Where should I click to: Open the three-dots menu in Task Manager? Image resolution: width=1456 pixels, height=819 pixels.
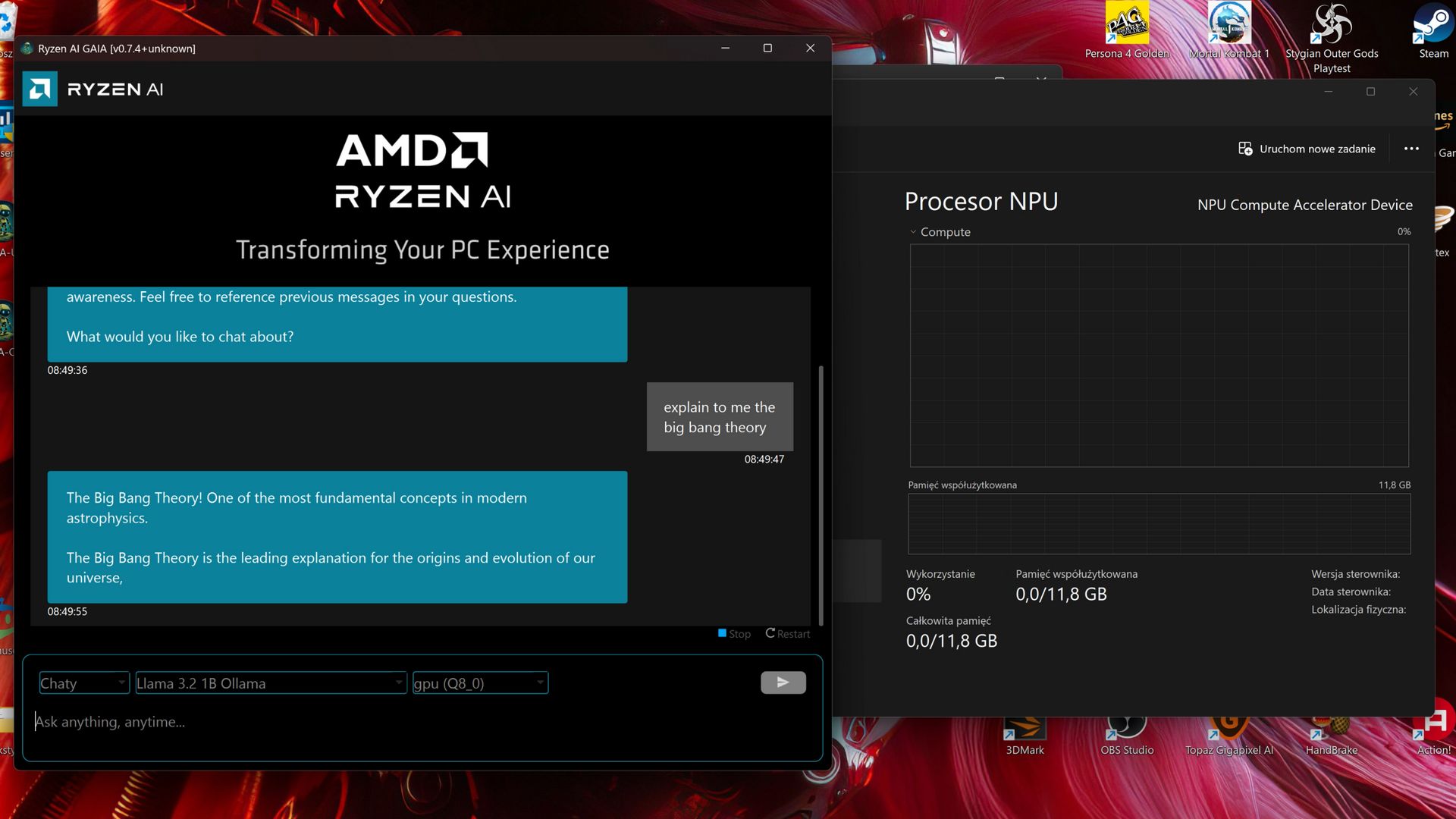pyautogui.click(x=1411, y=149)
